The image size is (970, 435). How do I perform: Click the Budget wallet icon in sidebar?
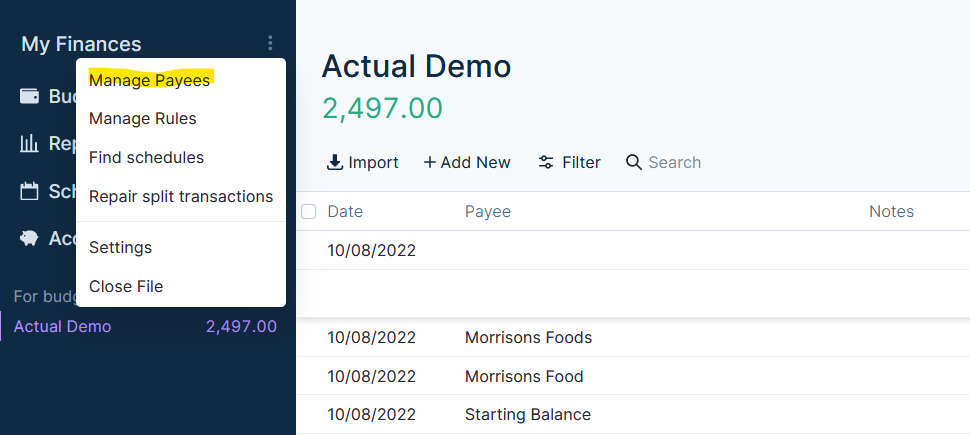(x=30, y=96)
